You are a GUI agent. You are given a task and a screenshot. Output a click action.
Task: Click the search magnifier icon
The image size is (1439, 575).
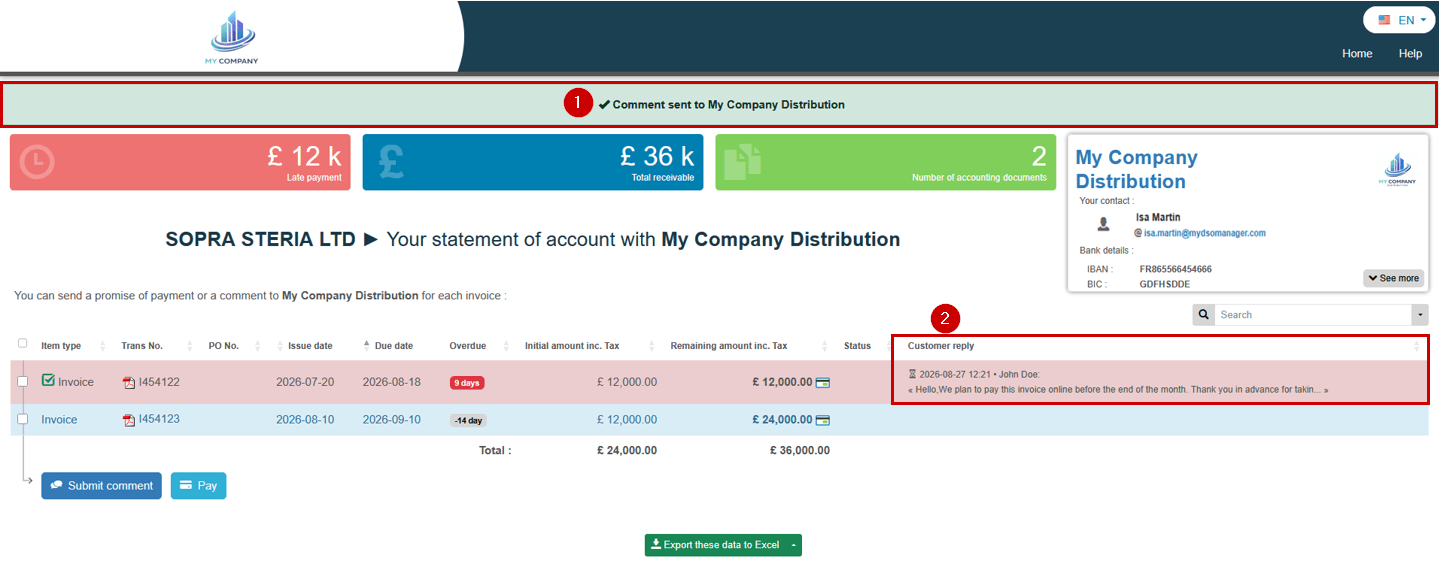click(x=1203, y=315)
